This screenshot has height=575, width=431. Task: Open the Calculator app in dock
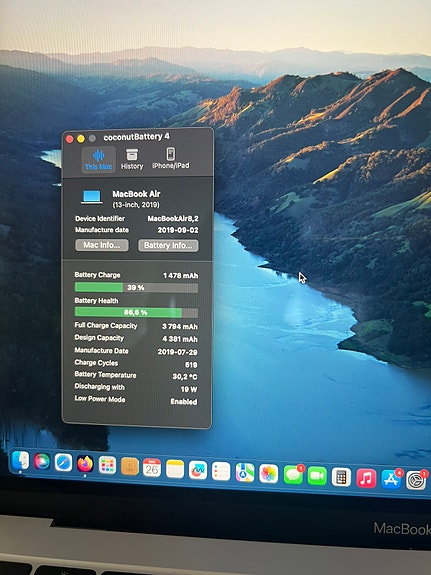(x=341, y=477)
